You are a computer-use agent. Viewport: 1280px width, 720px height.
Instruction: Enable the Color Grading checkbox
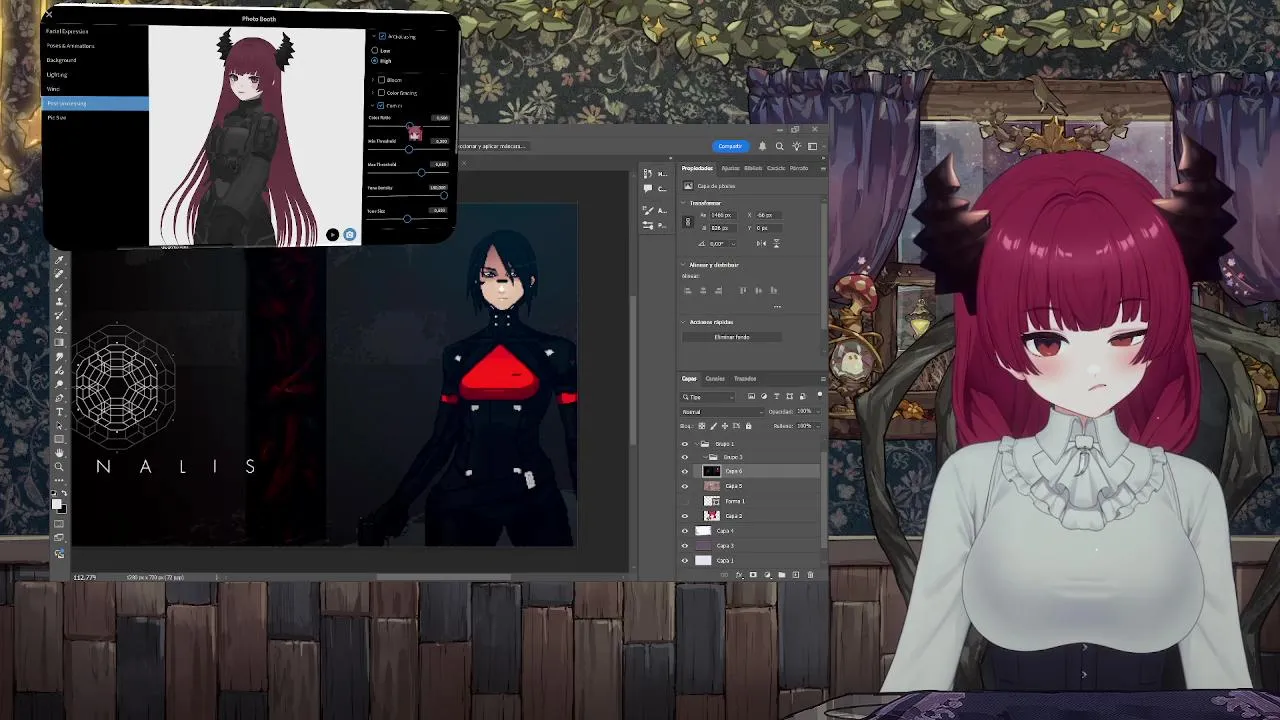pyautogui.click(x=381, y=92)
